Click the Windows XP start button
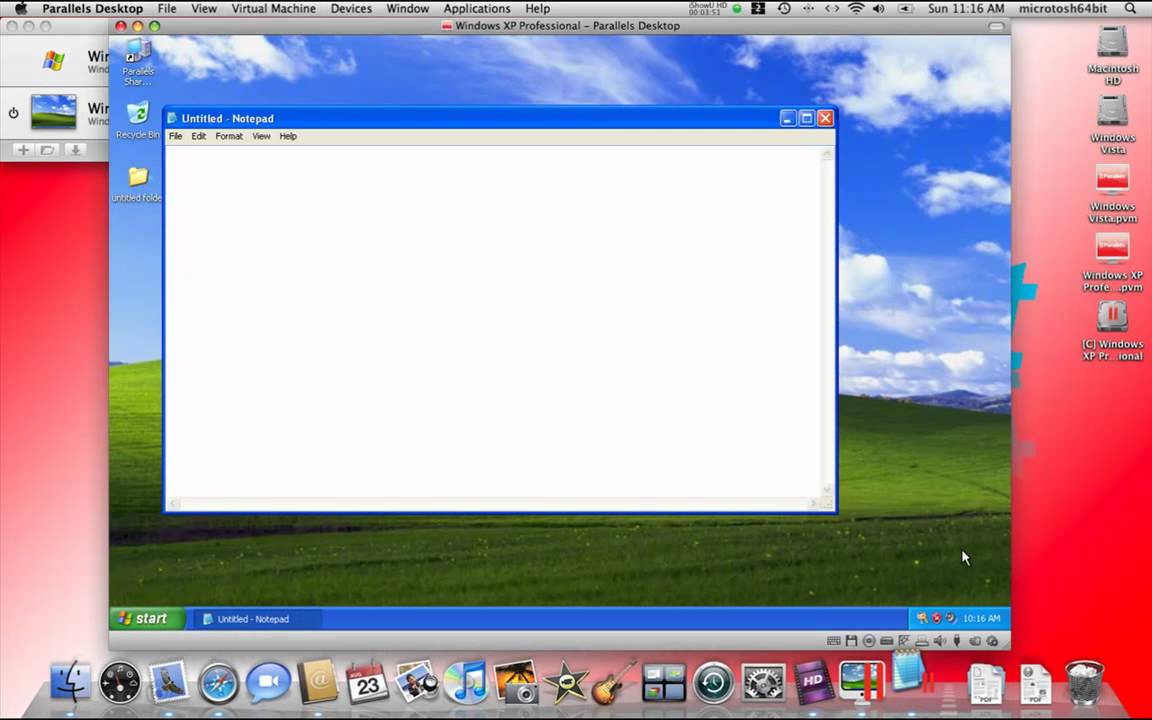1152x720 pixels. point(147,619)
